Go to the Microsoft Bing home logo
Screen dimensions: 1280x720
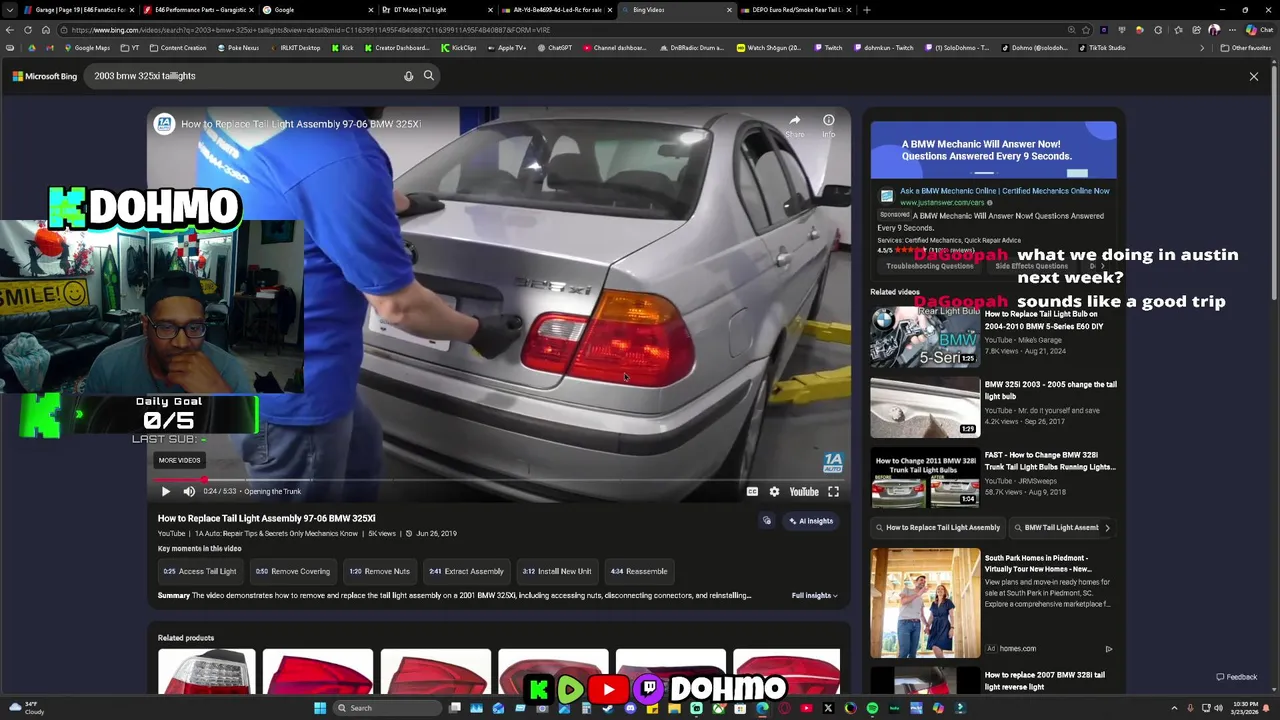coord(45,76)
